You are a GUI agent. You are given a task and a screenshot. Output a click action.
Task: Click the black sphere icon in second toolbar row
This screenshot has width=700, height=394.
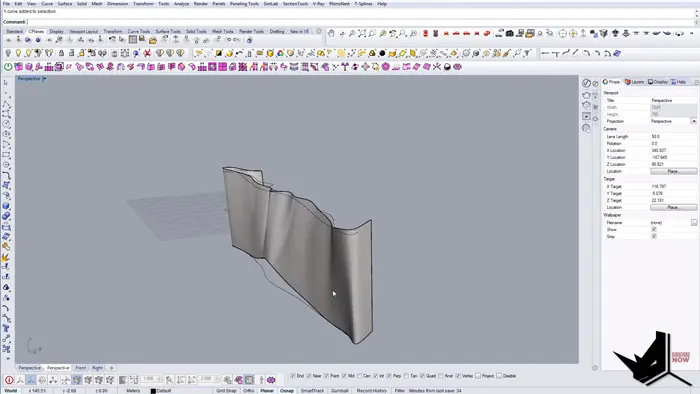[382, 53]
